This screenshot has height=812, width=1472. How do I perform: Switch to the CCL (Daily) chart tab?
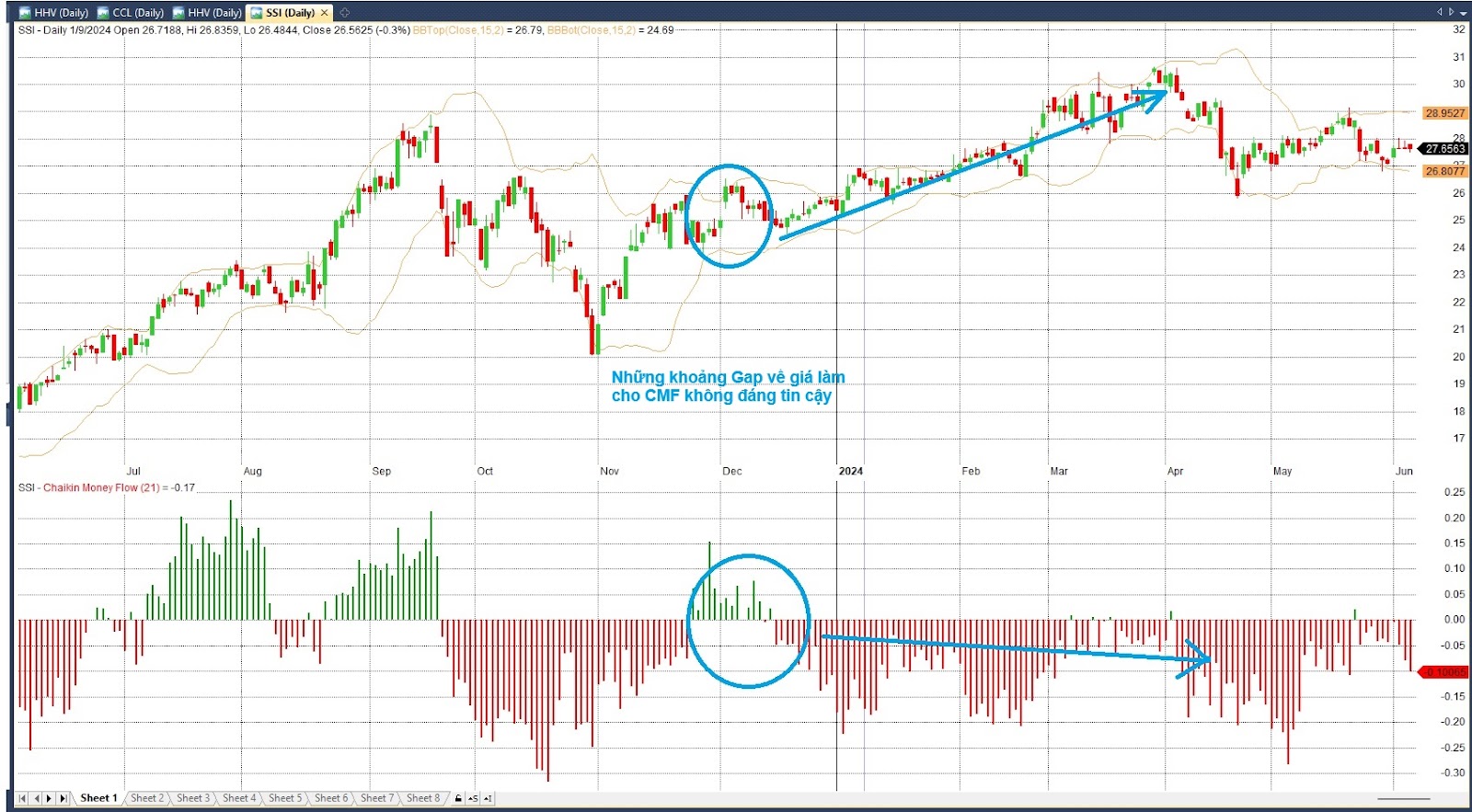131,13
